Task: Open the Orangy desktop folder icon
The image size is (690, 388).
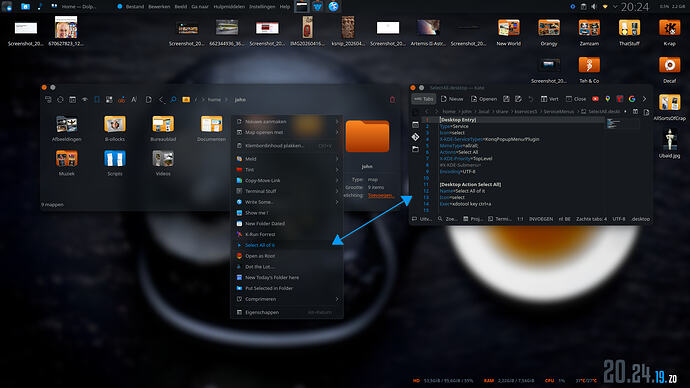Action: click(549, 32)
